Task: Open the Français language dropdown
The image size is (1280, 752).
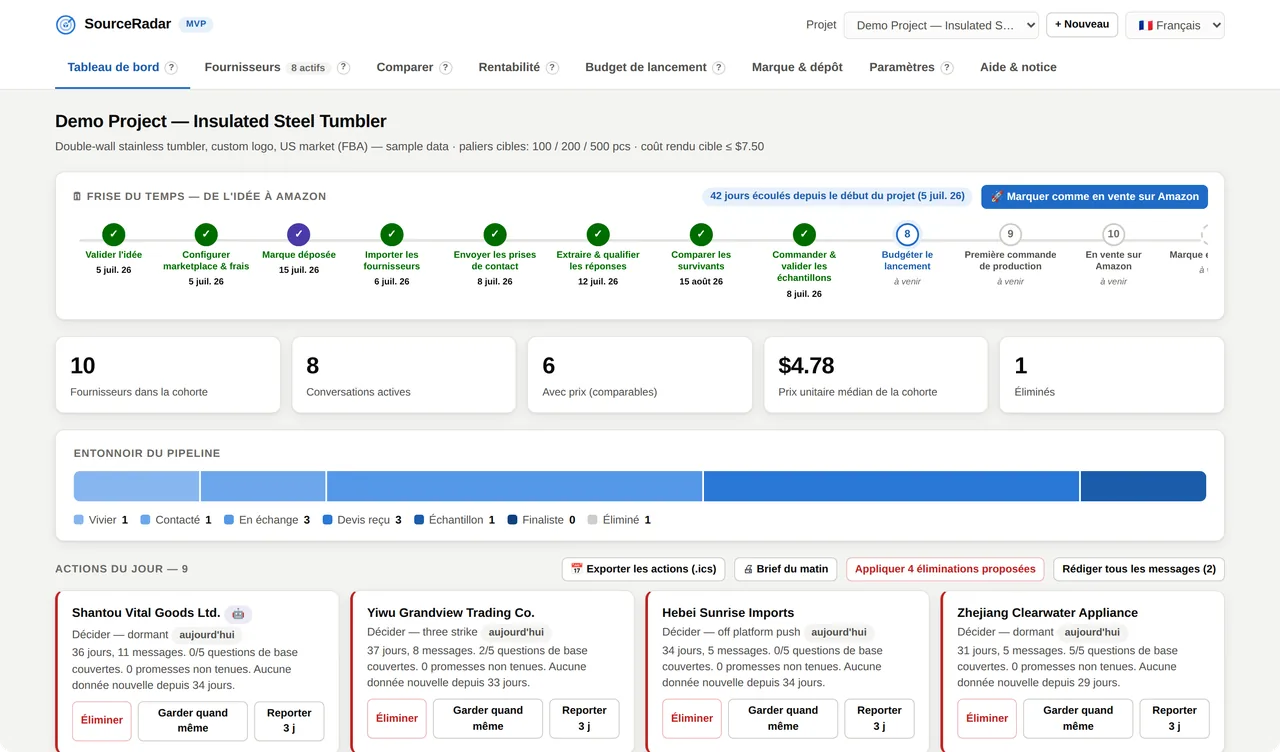Action: [1175, 25]
